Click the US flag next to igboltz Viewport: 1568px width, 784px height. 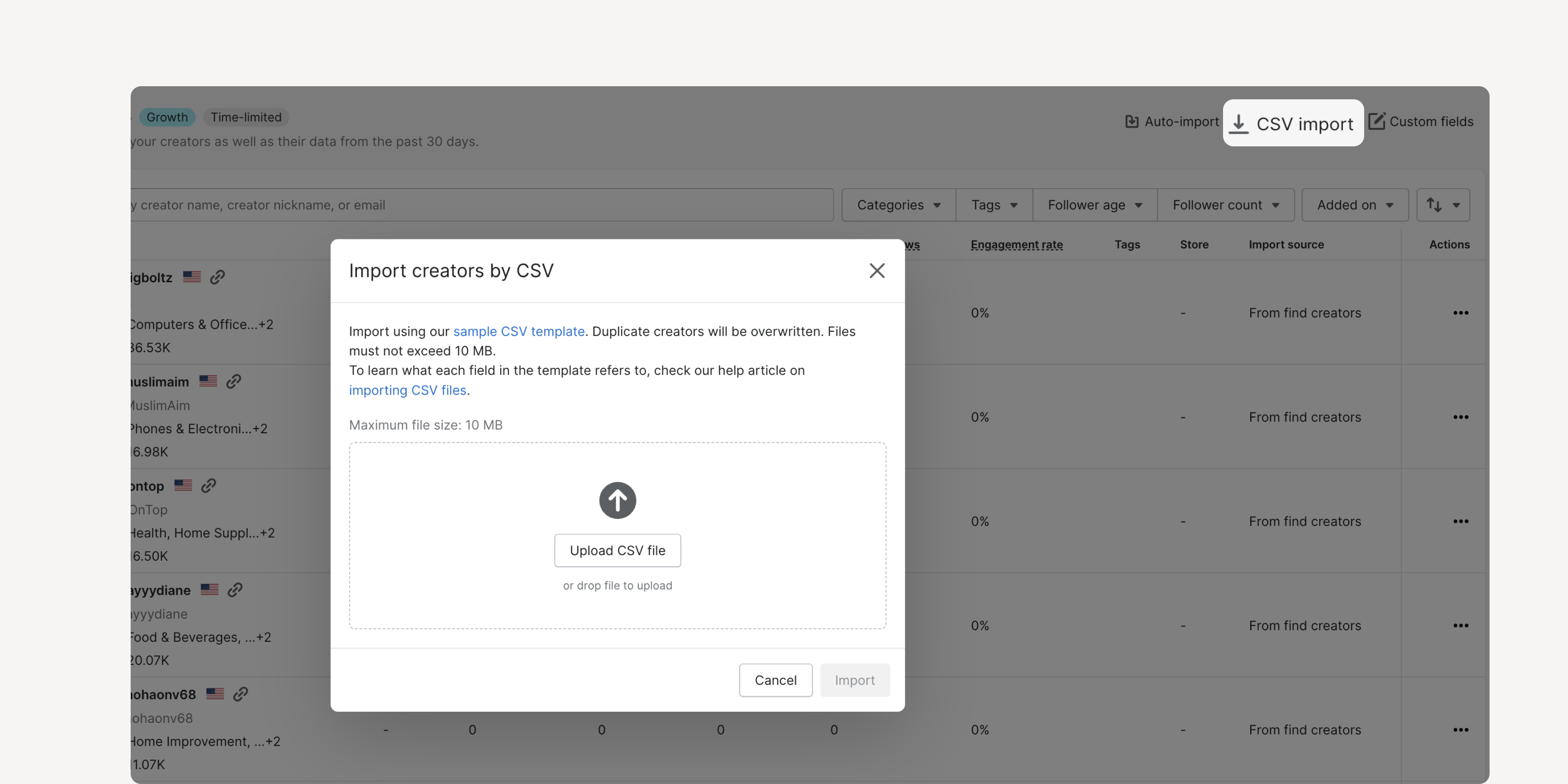(192, 276)
